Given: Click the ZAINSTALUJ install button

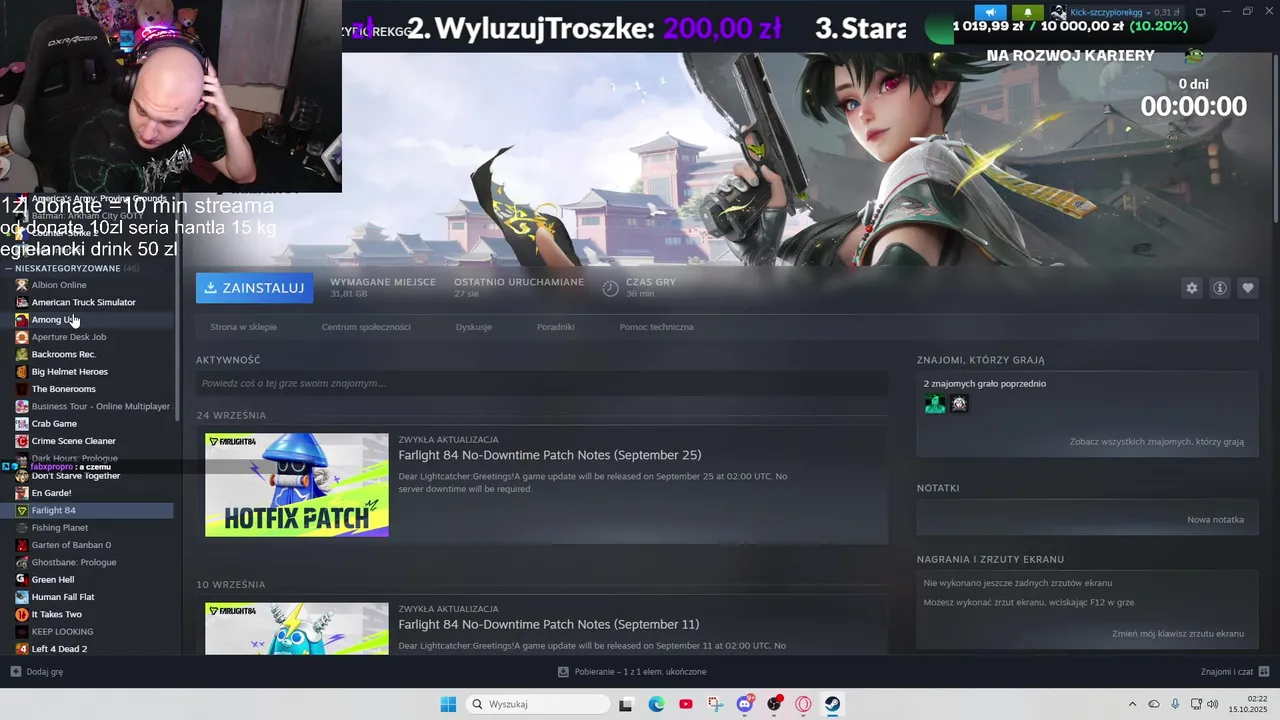Looking at the screenshot, I should pos(254,288).
